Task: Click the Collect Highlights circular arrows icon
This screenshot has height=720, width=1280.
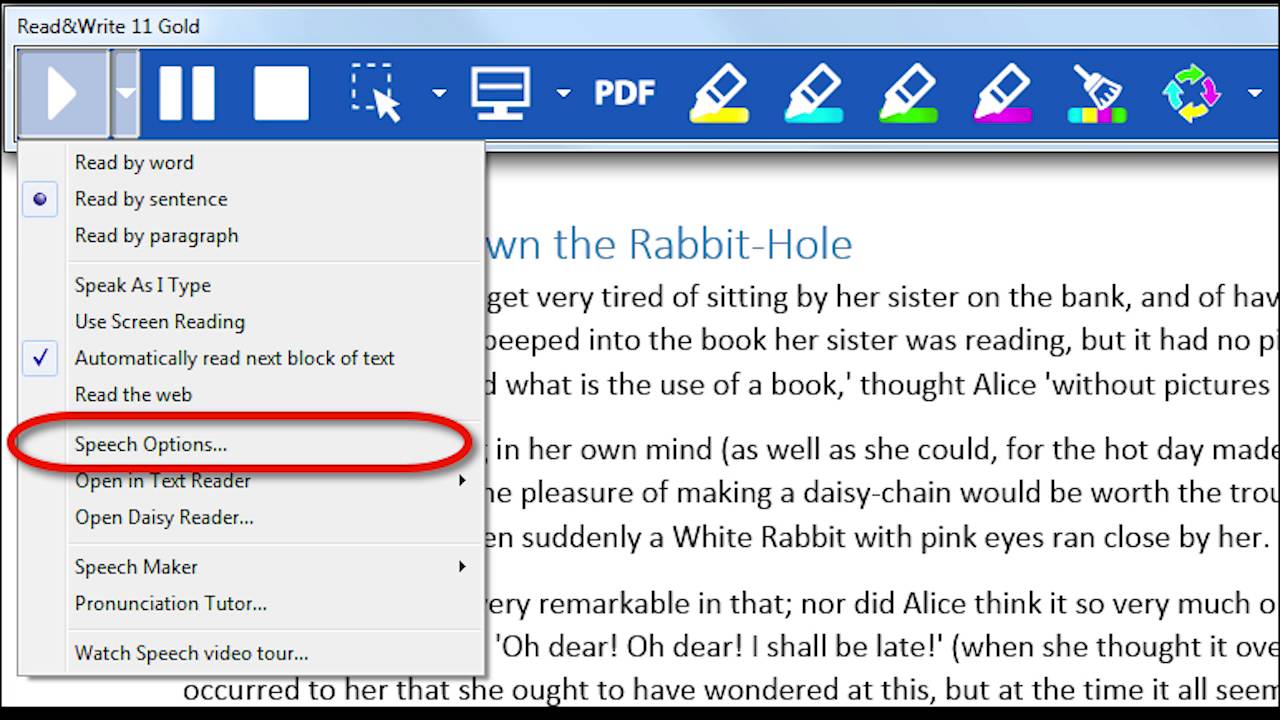Action: [x=1191, y=93]
